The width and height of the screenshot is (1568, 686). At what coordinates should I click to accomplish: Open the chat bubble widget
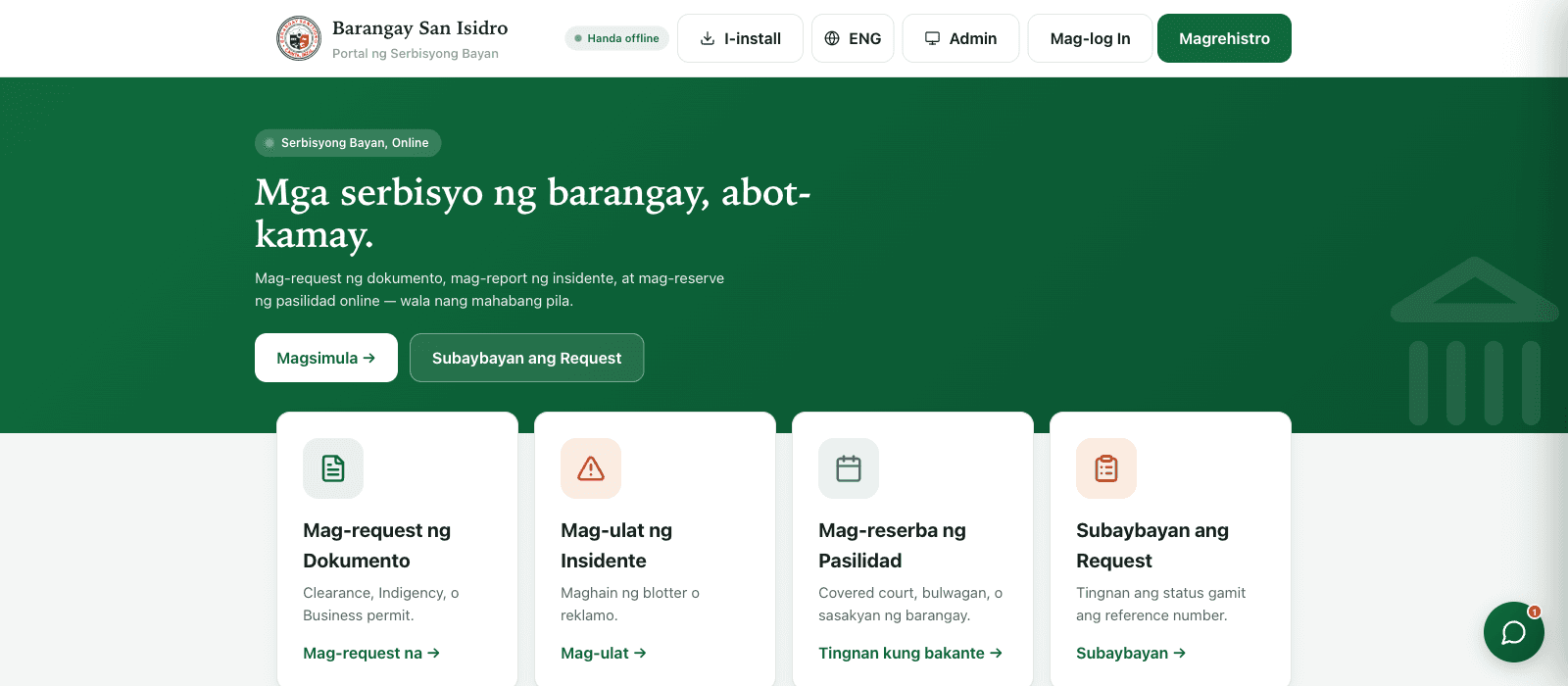click(x=1514, y=632)
